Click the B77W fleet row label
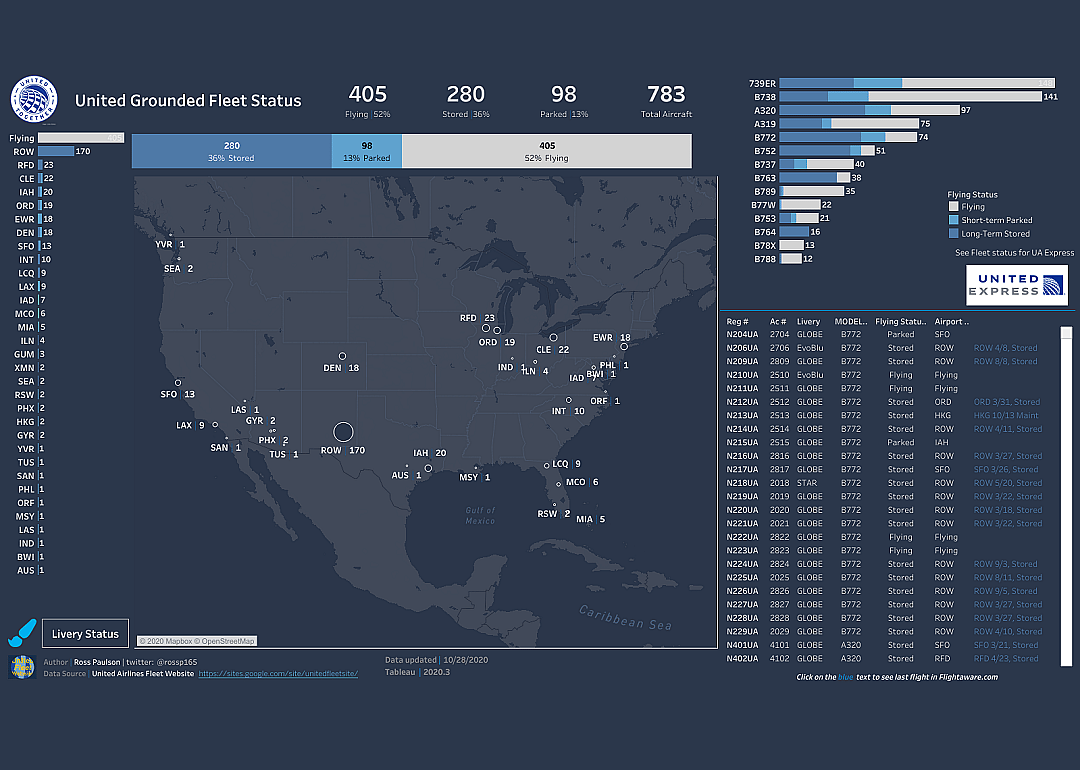This screenshot has width=1080, height=770. point(763,205)
